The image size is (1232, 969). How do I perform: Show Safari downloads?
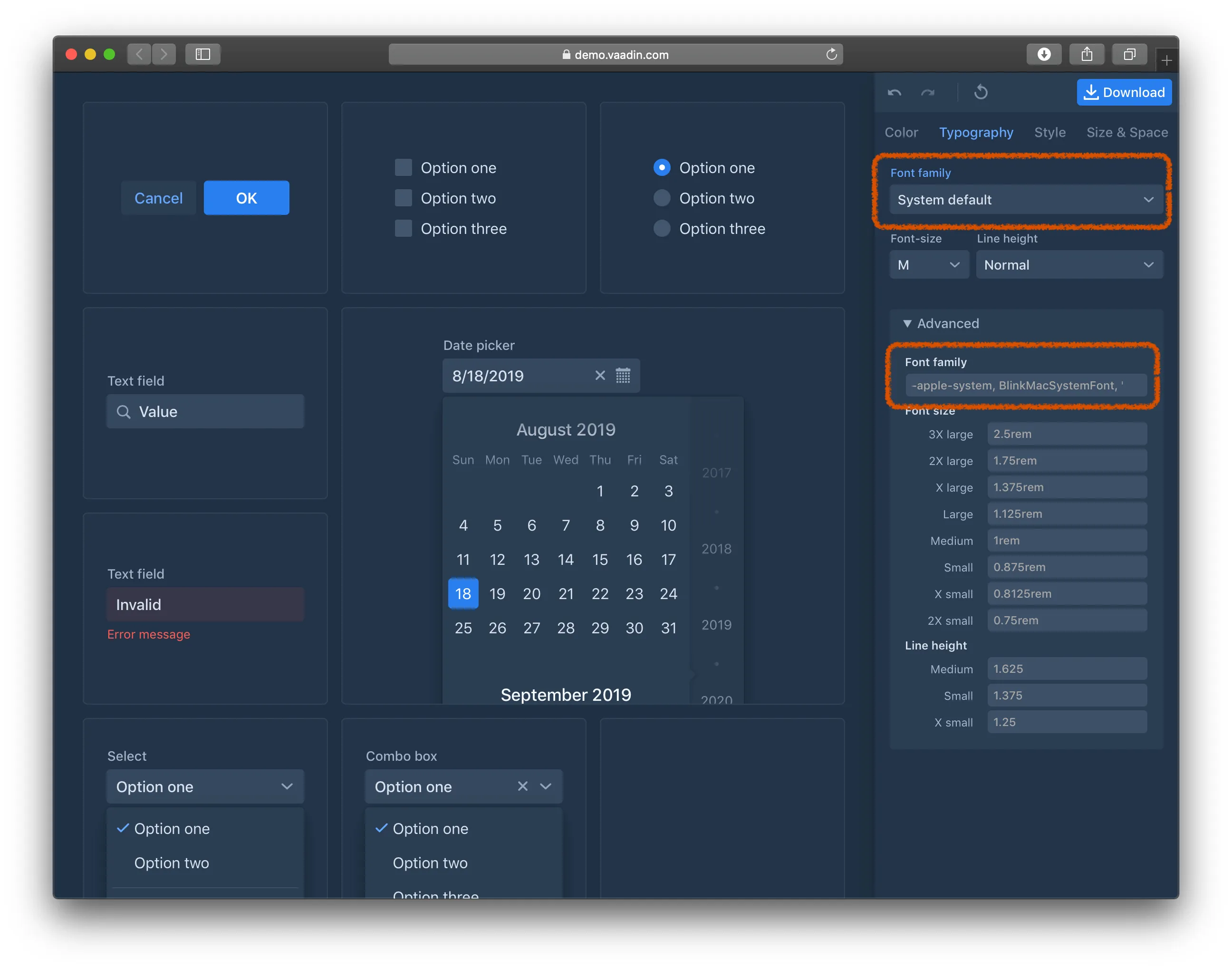click(1044, 55)
